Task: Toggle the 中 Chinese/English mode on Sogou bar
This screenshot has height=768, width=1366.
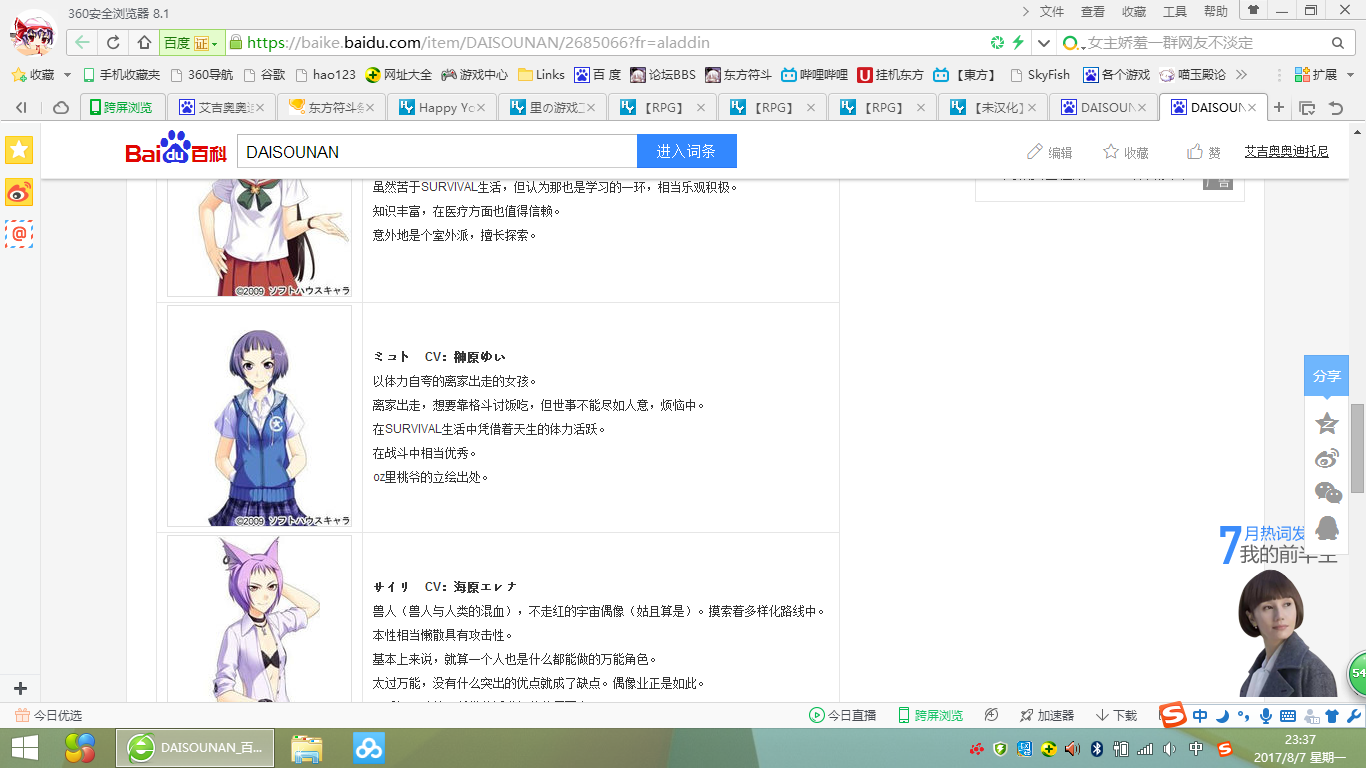Action: coord(1200,715)
